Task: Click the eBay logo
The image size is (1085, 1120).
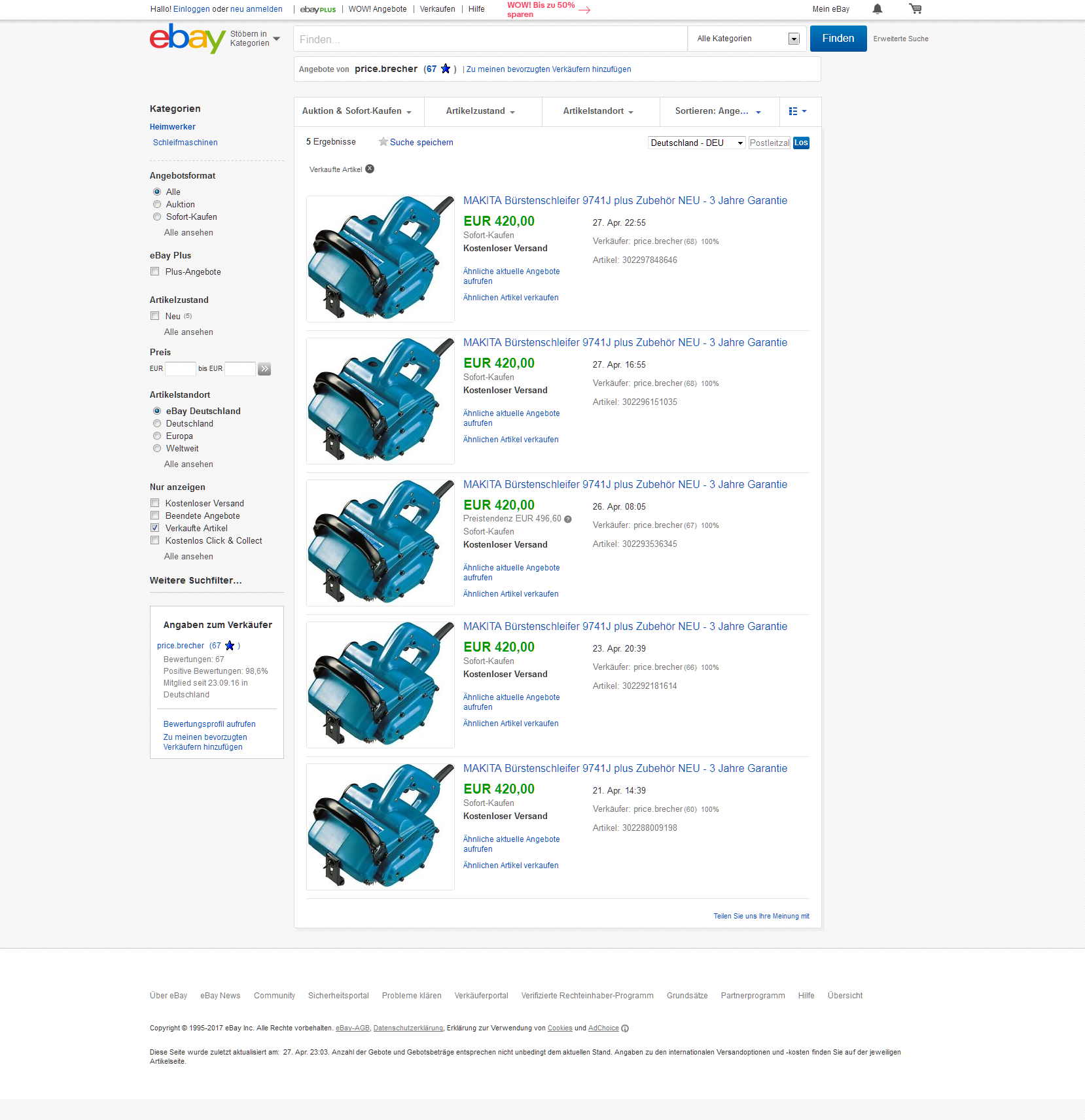Action: click(x=188, y=39)
